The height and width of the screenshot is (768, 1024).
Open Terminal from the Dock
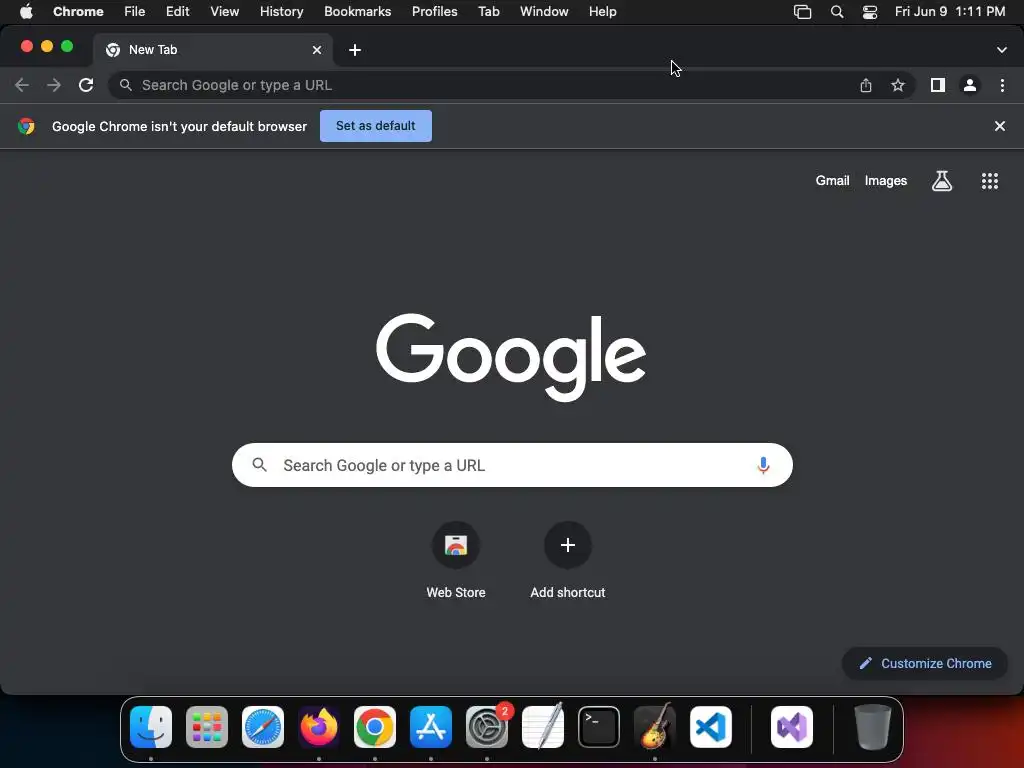coord(599,727)
